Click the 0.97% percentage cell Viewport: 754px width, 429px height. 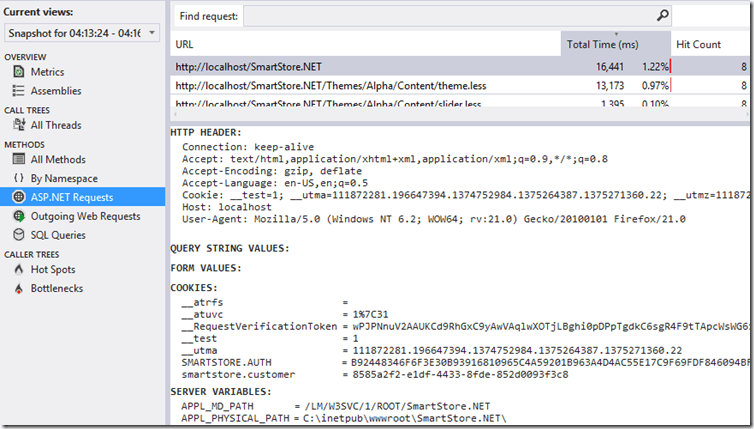coord(655,86)
